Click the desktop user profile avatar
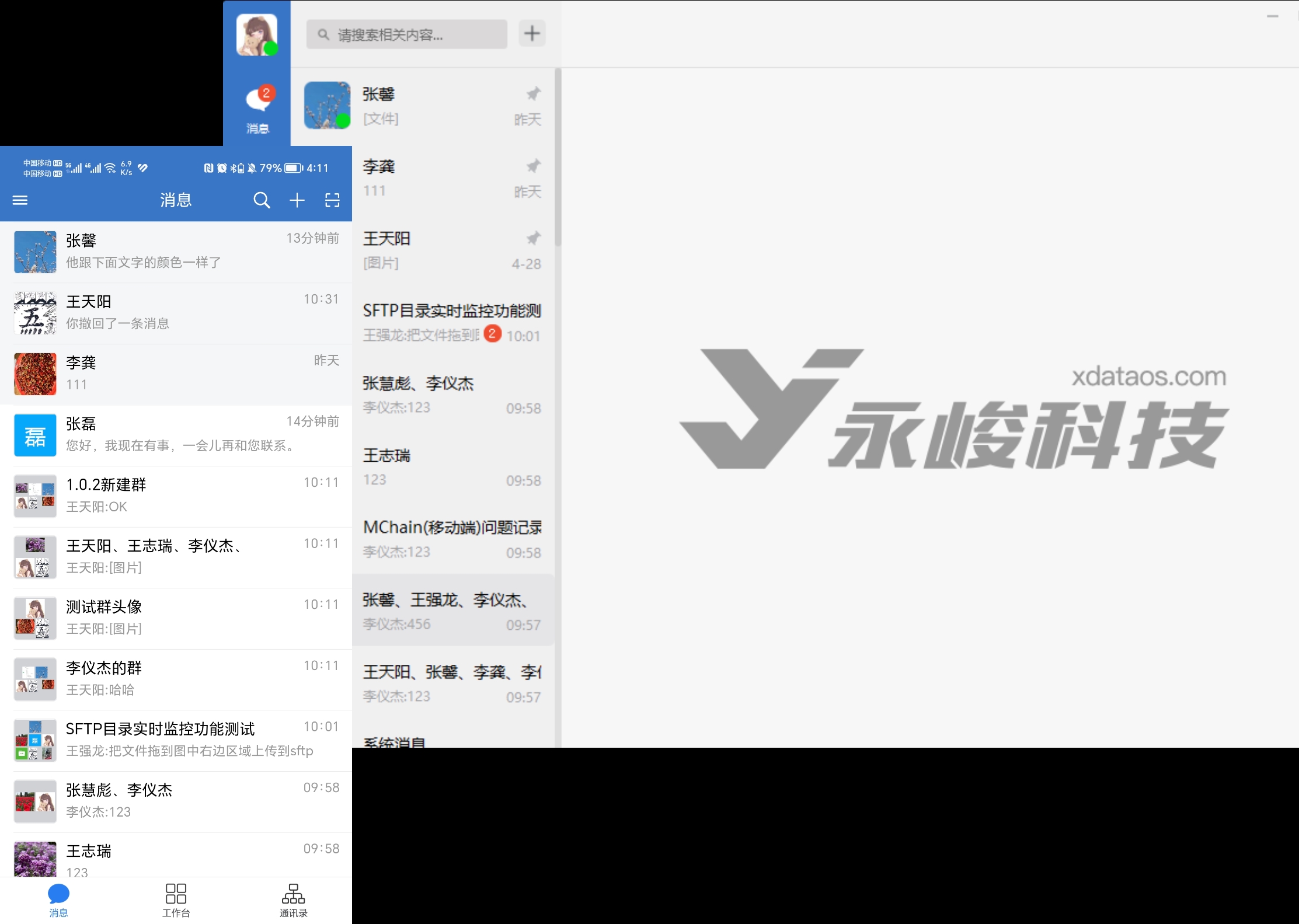The height and width of the screenshot is (924, 1299). tap(256, 34)
